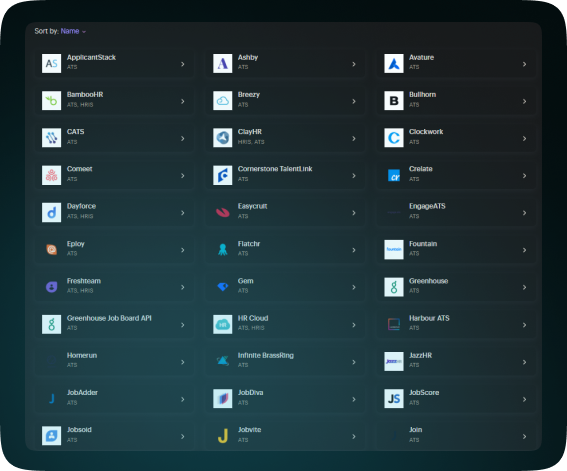Click the ClayHR circular logo icon
The image size is (567, 471).
[x=222, y=138]
